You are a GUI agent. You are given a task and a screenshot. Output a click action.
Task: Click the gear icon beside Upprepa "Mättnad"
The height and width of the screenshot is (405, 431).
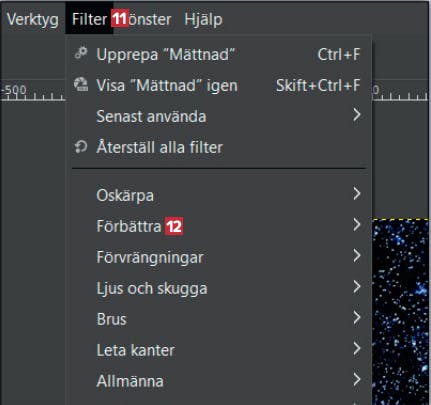(x=81, y=53)
